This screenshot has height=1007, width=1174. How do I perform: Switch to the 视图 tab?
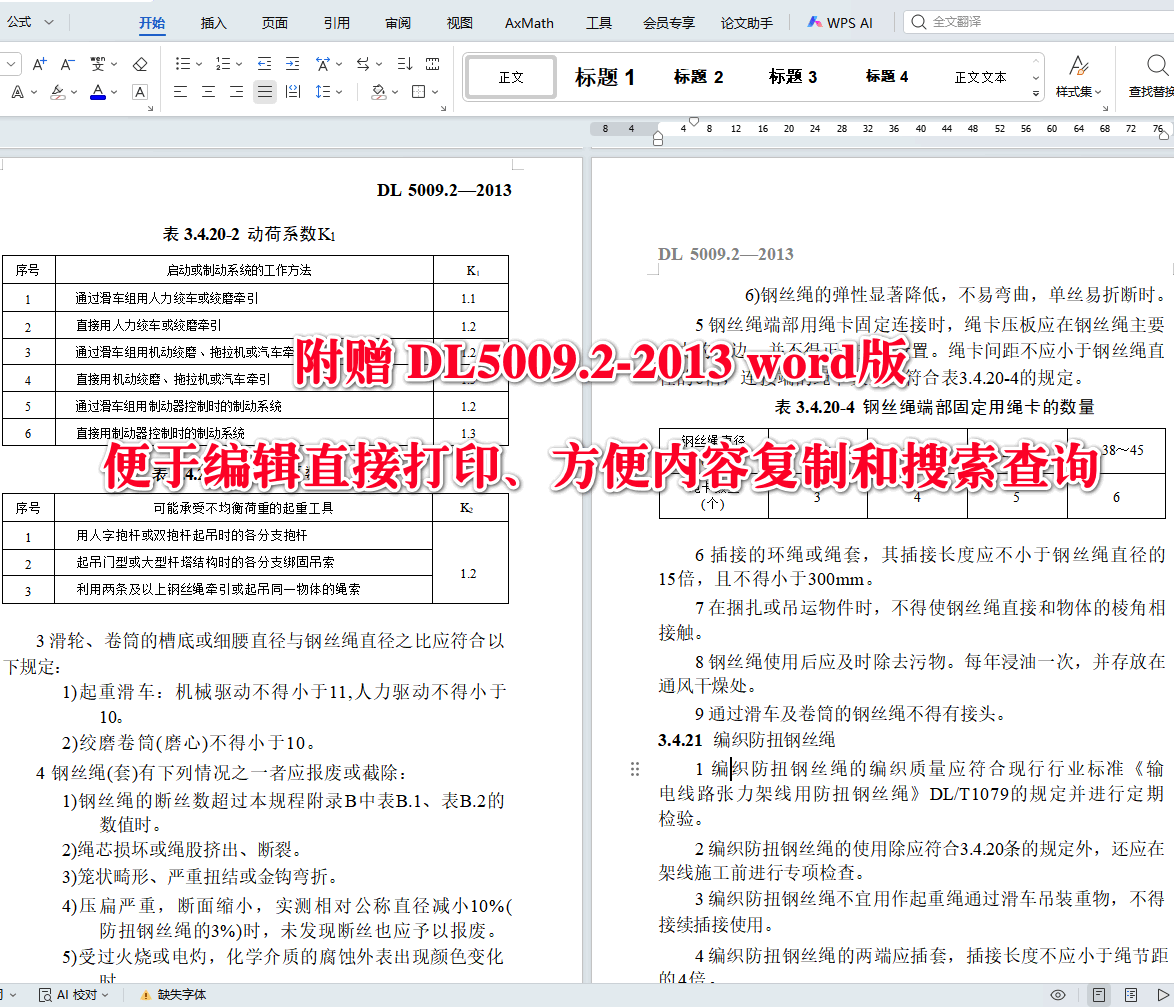coord(460,23)
